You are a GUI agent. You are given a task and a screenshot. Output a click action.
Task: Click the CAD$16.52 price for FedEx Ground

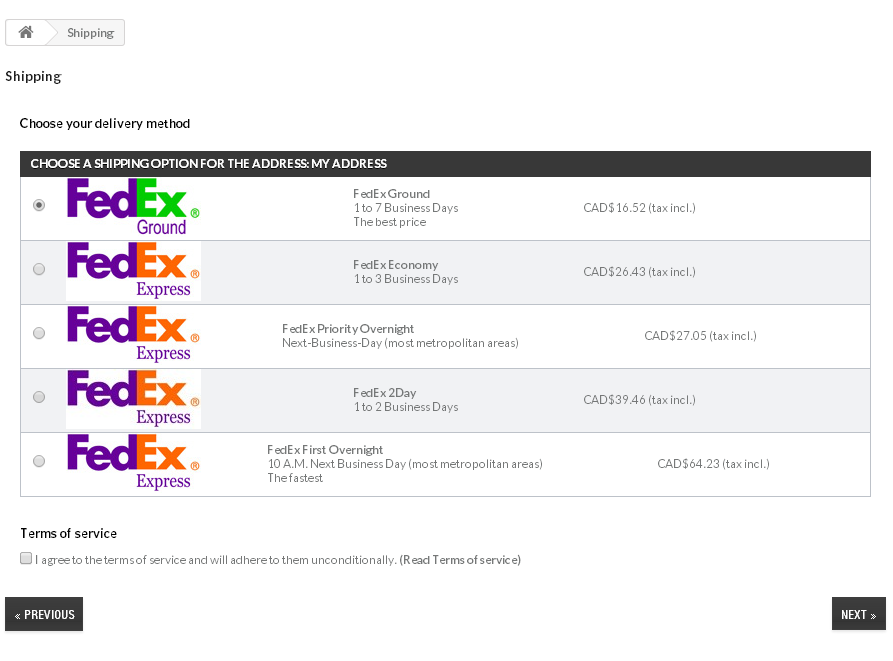pyautogui.click(x=639, y=208)
